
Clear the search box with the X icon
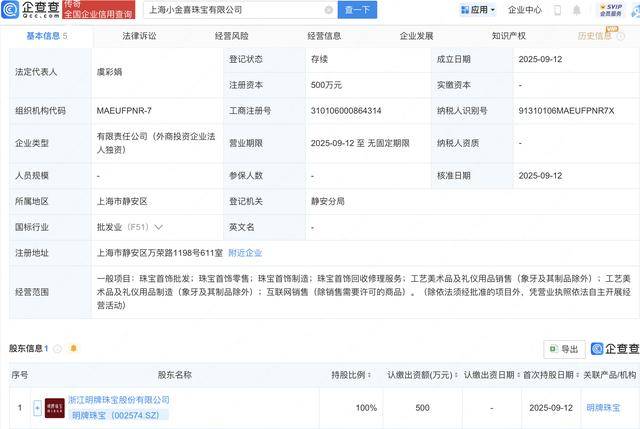click(x=329, y=10)
